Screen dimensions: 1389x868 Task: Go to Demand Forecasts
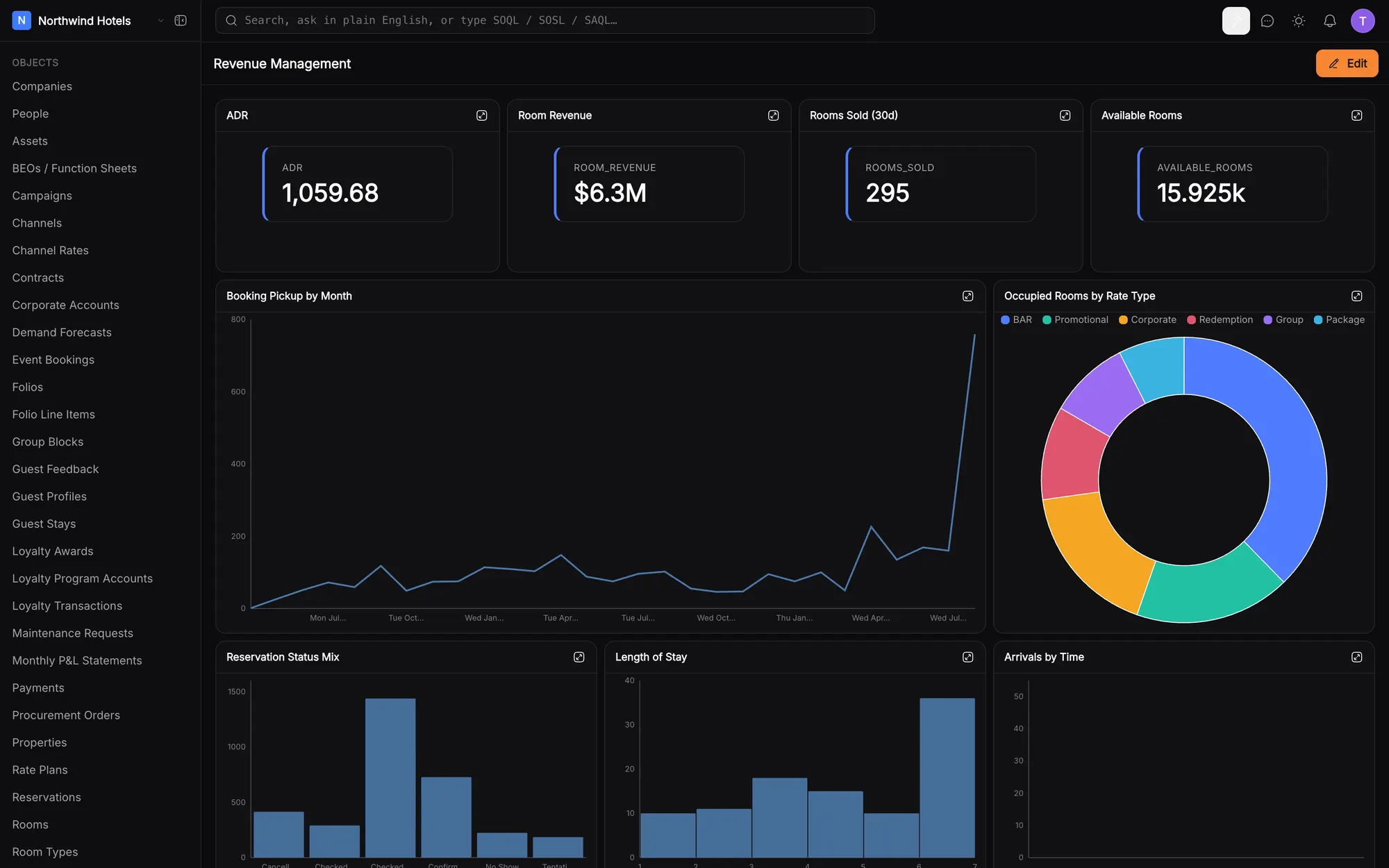click(62, 333)
